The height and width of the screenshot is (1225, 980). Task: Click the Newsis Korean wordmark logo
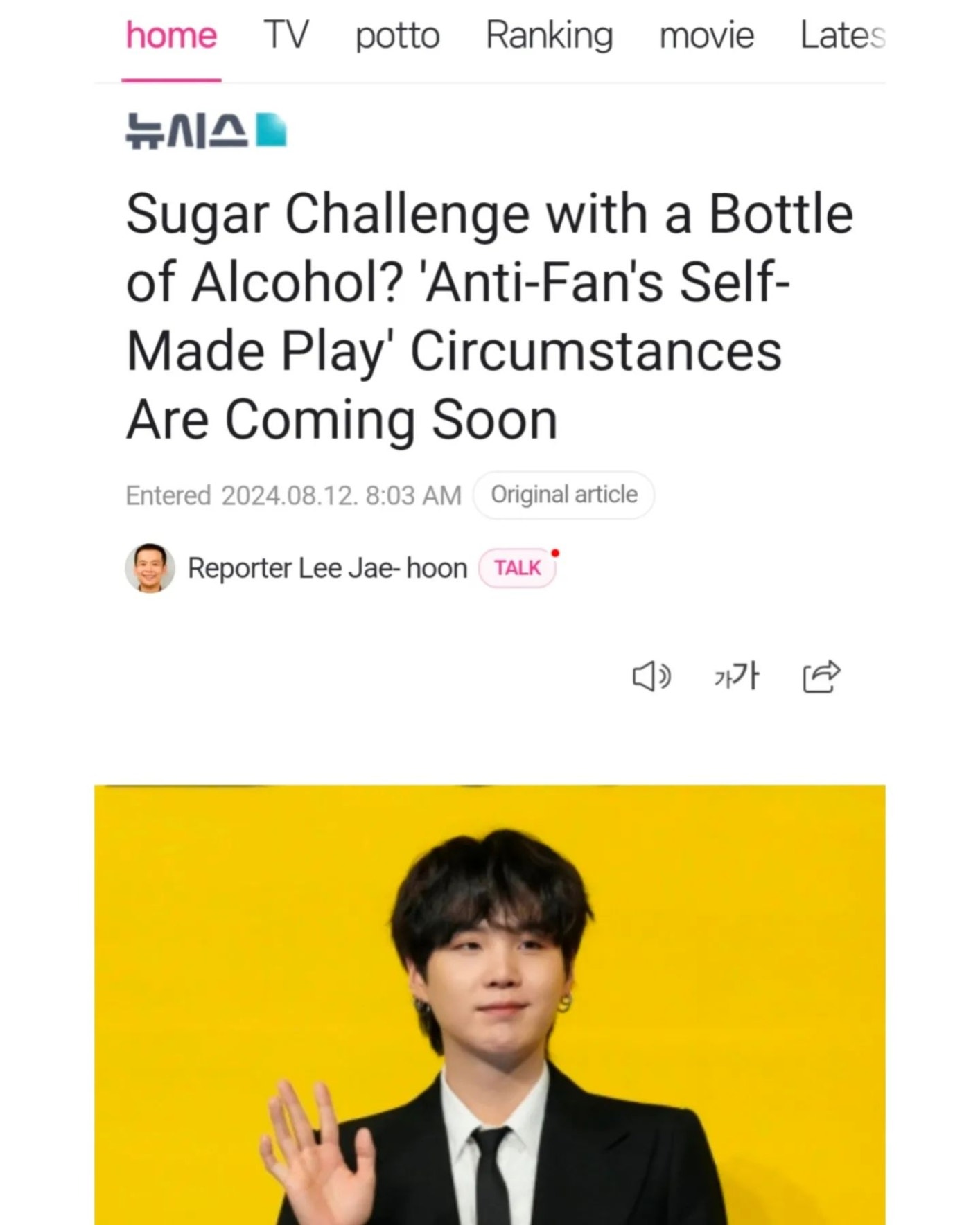click(x=187, y=131)
